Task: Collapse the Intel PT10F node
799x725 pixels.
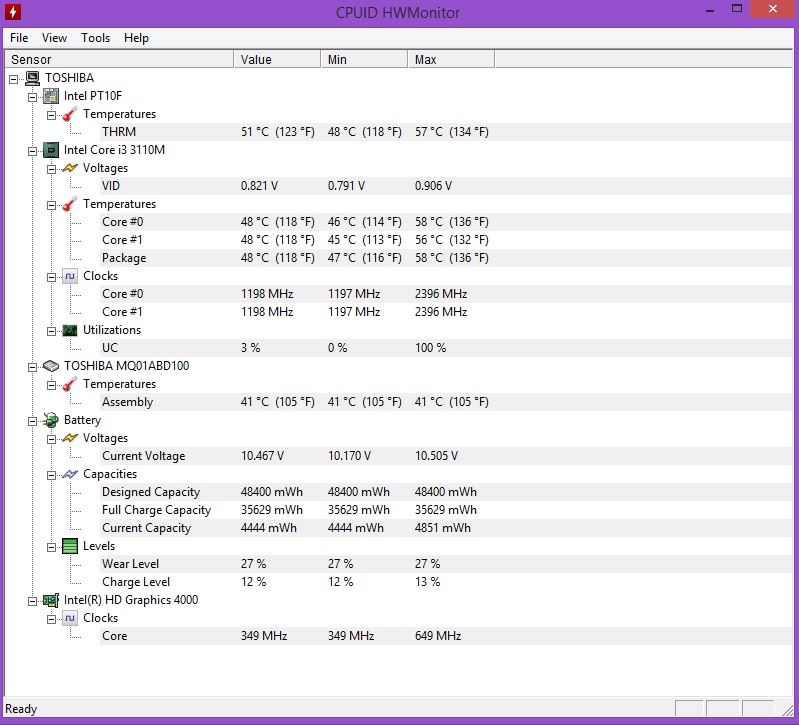Action: click(33, 97)
